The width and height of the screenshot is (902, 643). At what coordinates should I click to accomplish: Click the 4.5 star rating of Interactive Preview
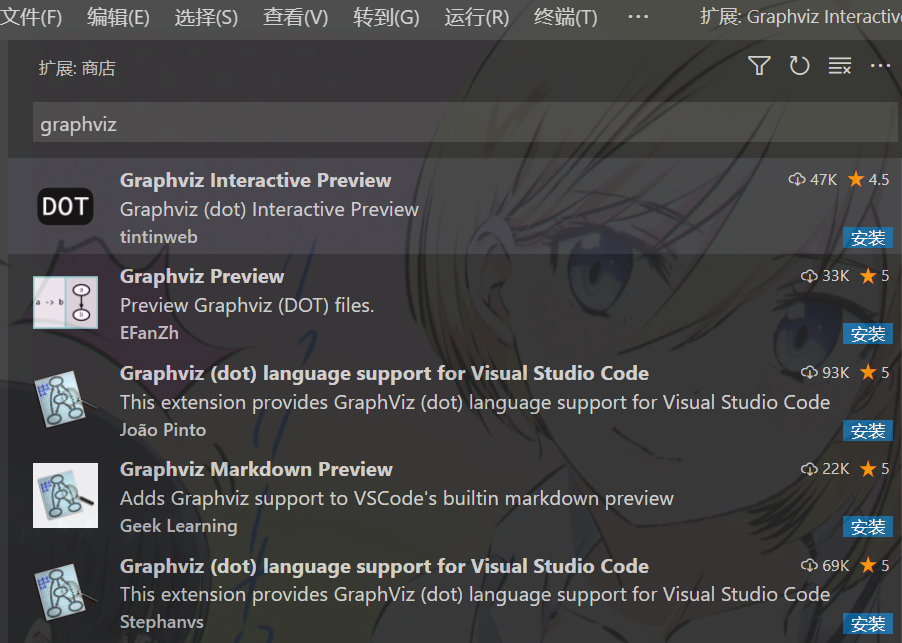coord(869,180)
